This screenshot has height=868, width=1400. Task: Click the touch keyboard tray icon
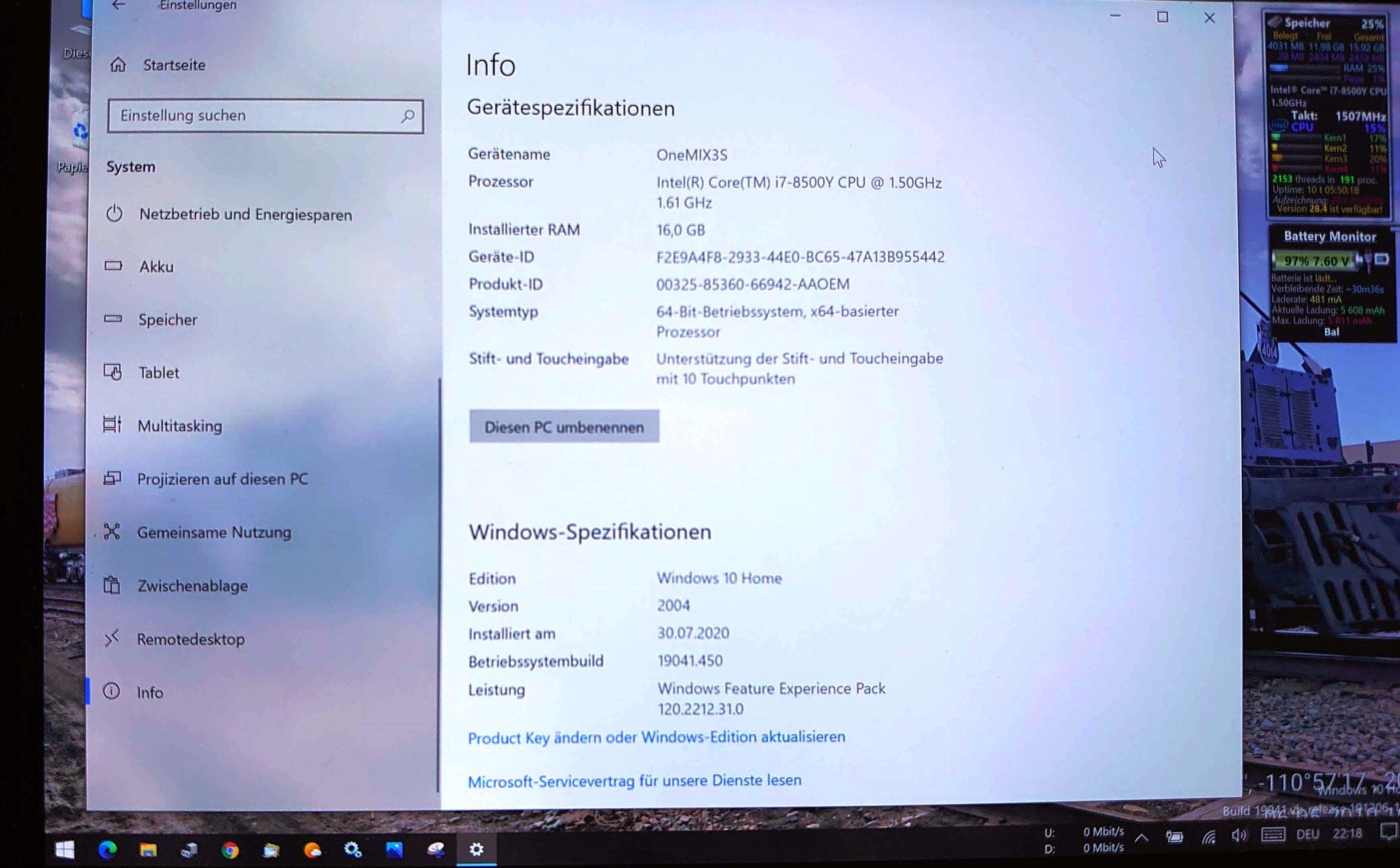(1272, 834)
